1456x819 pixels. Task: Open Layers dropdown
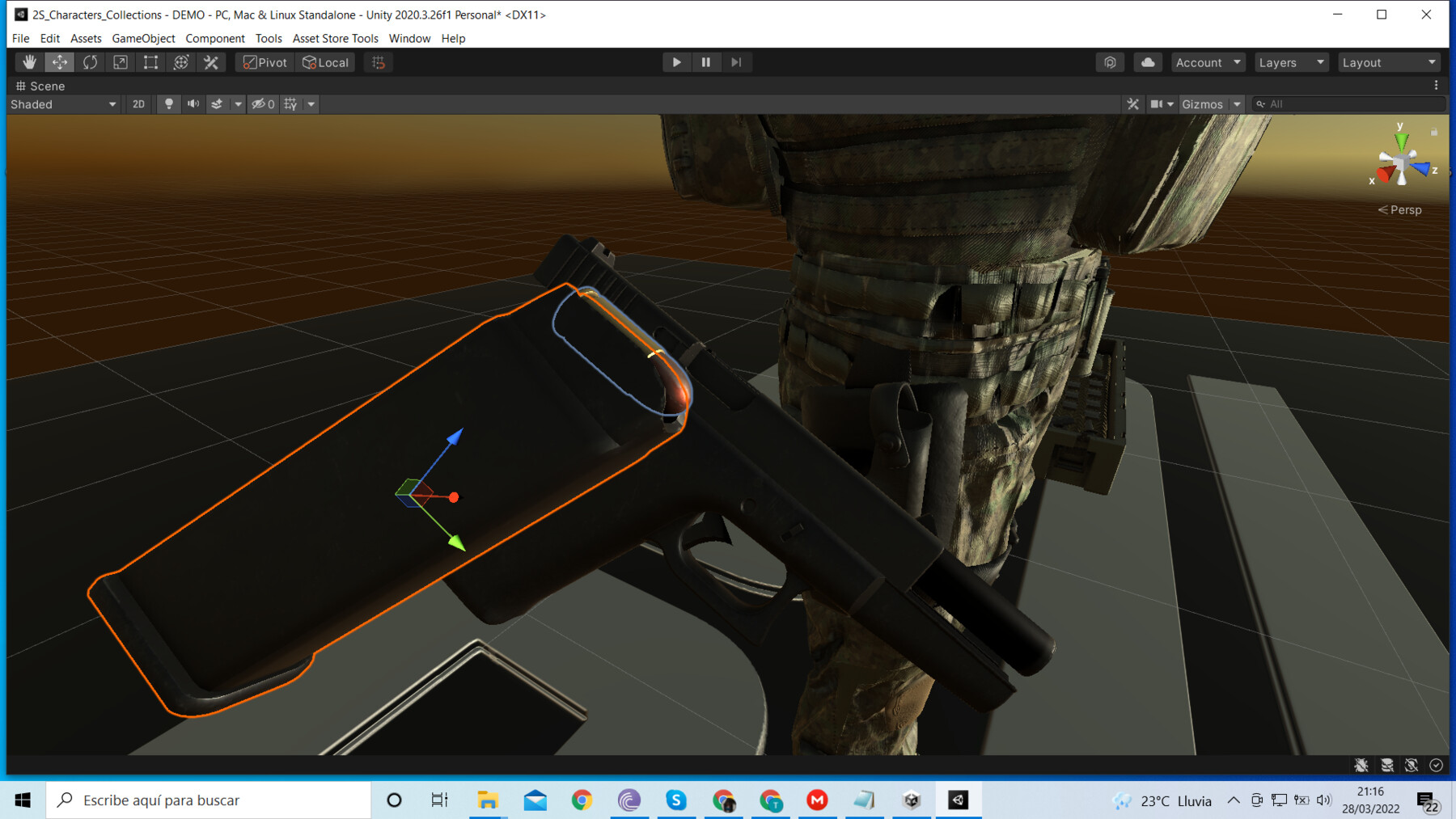[1291, 62]
